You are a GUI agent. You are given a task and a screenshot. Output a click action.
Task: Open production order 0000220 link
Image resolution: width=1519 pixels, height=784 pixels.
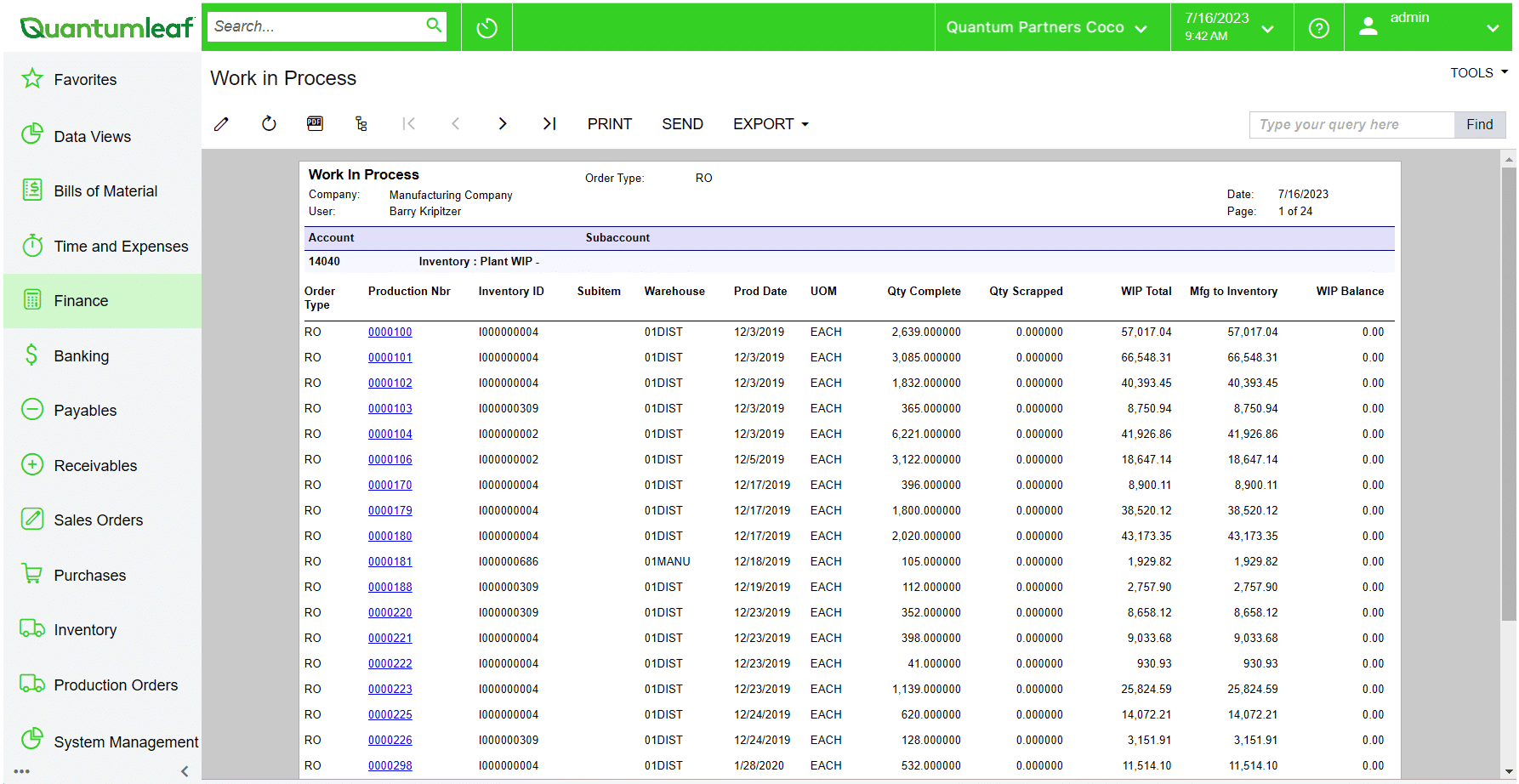point(390,612)
